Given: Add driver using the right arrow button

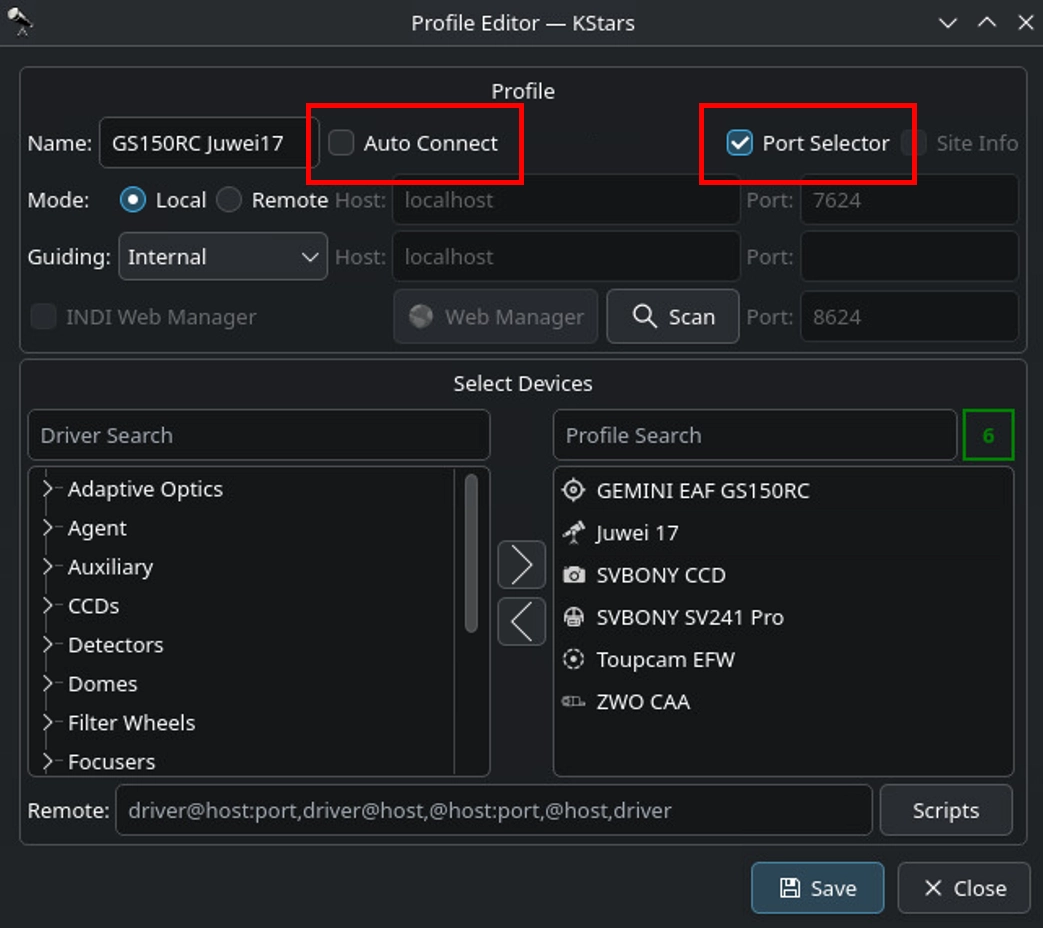Looking at the screenshot, I should click(x=521, y=565).
